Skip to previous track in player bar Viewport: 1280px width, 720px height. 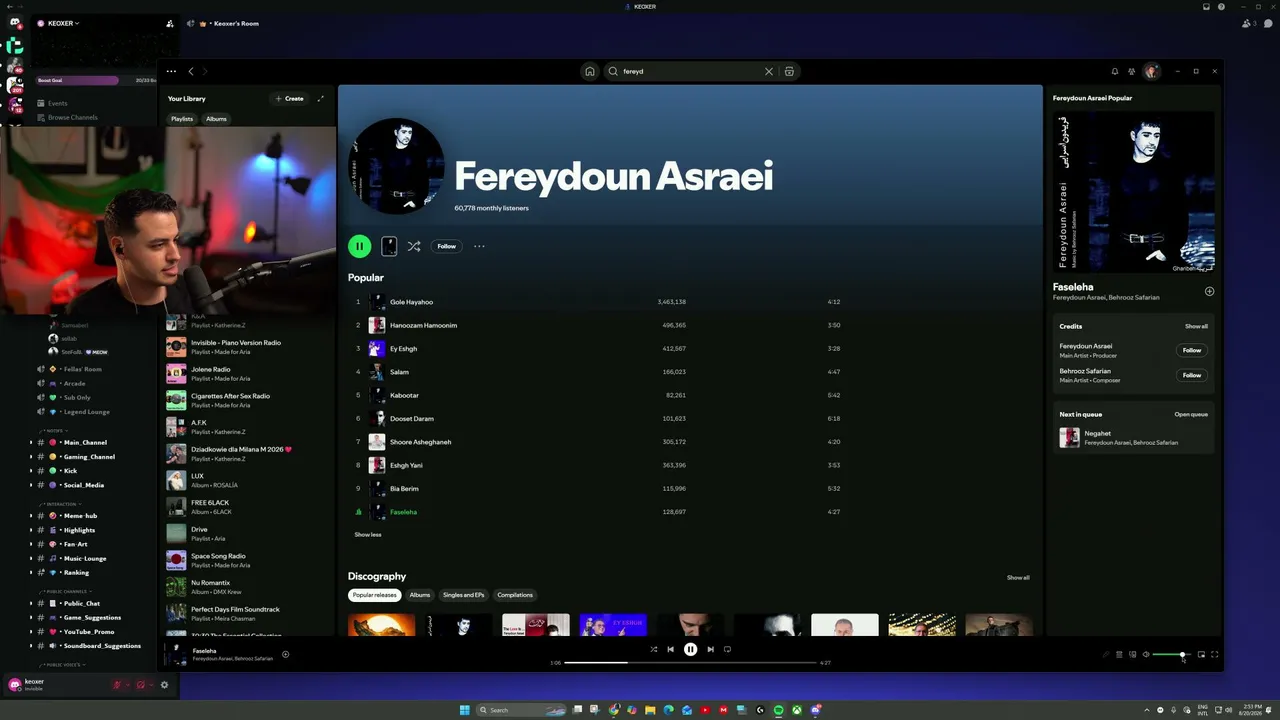click(671, 649)
